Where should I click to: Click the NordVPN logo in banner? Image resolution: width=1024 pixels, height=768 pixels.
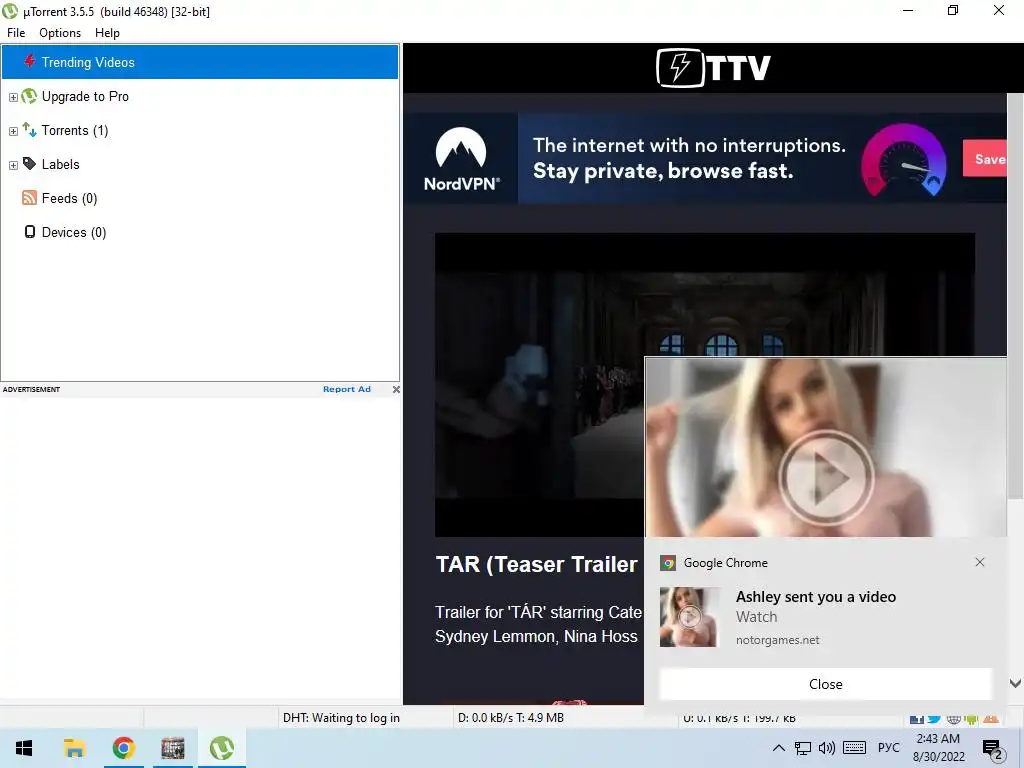point(461,159)
